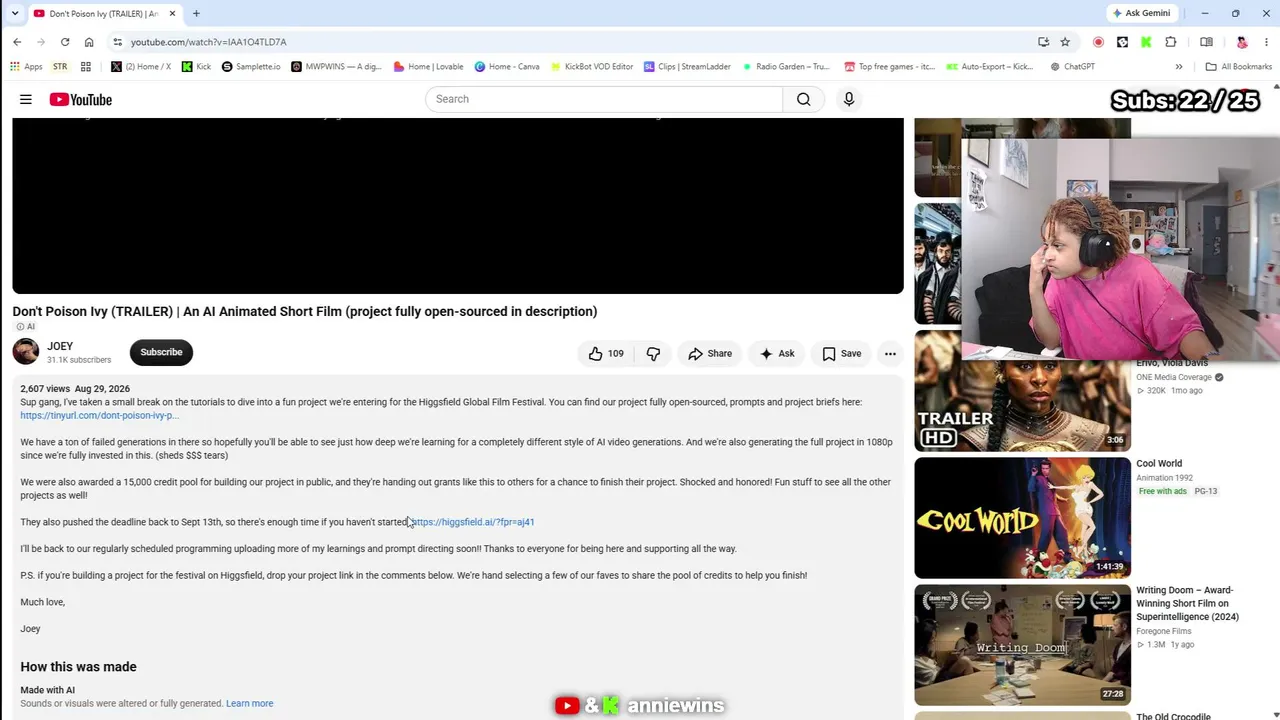Open the Home / X bookmark
1280x720 pixels.
[x=141, y=67]
